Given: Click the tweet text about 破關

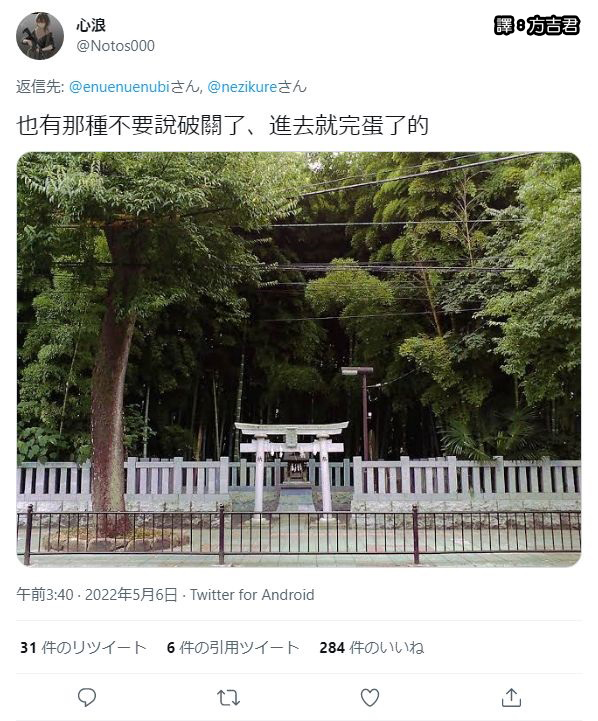Looking at the screenshot, I should click(x=222, y=126).
